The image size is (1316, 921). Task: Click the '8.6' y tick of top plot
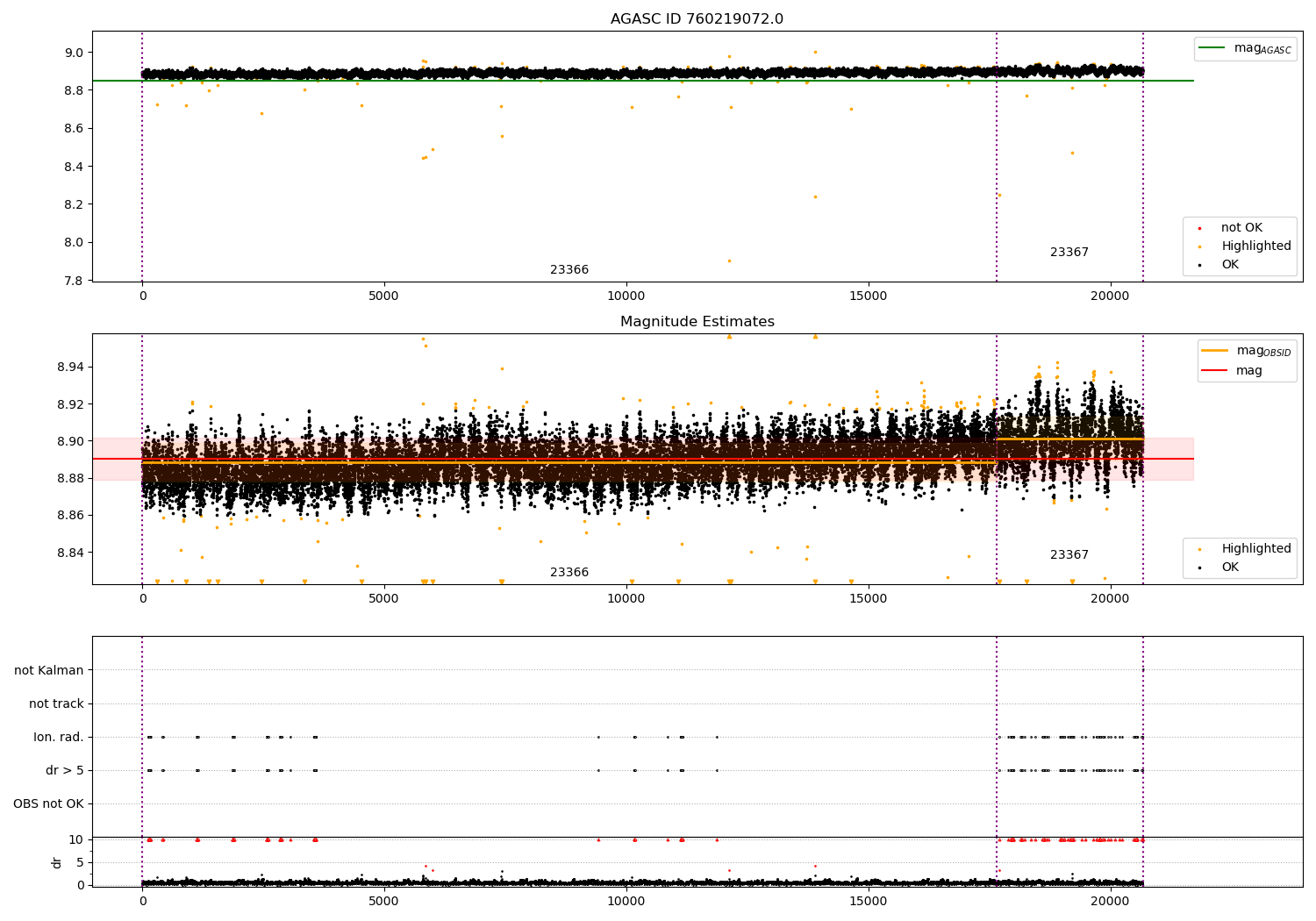tap(74, 128)
